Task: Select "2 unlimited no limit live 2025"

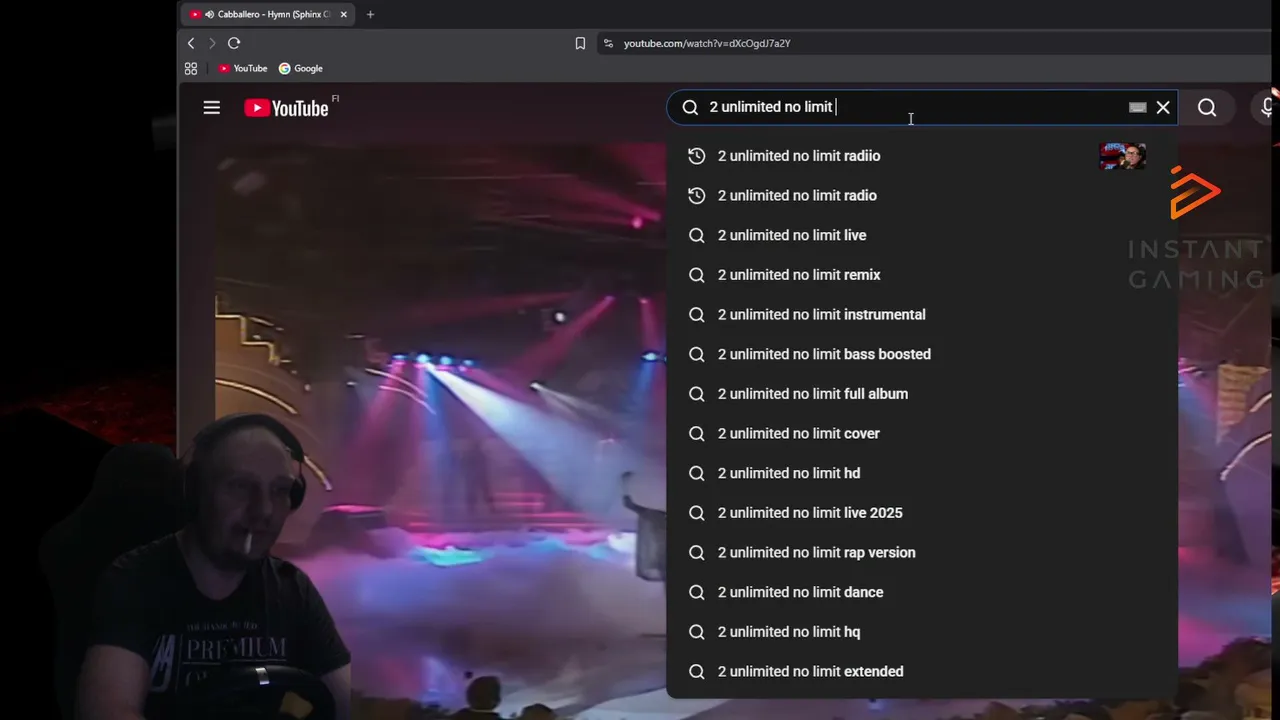Action: coord(922,513)
